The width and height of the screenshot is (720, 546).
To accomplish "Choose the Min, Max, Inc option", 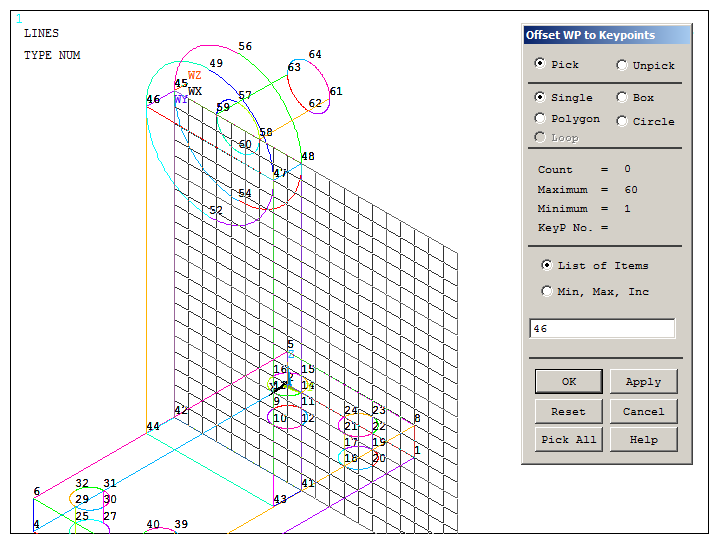I will click(547, 292).
